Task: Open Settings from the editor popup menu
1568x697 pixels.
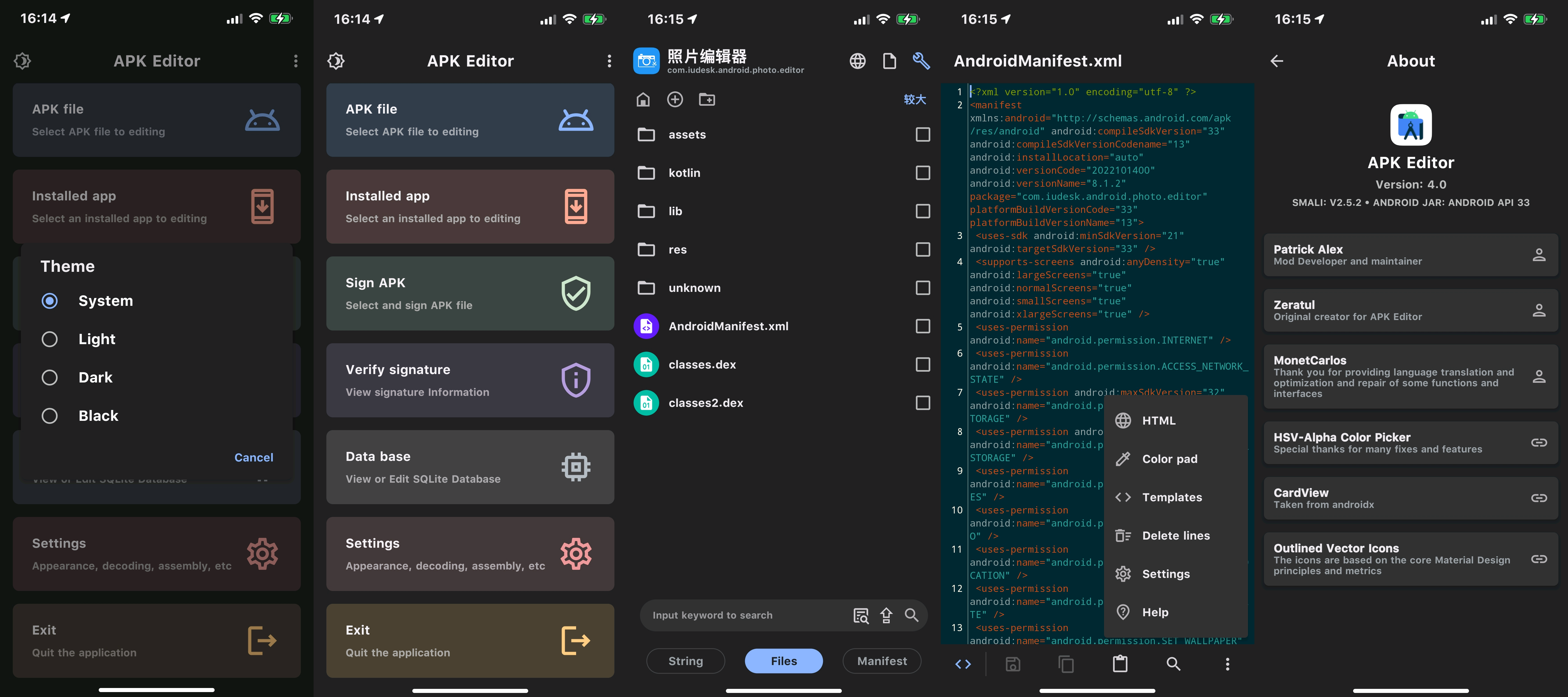Action: (1176, 574)
